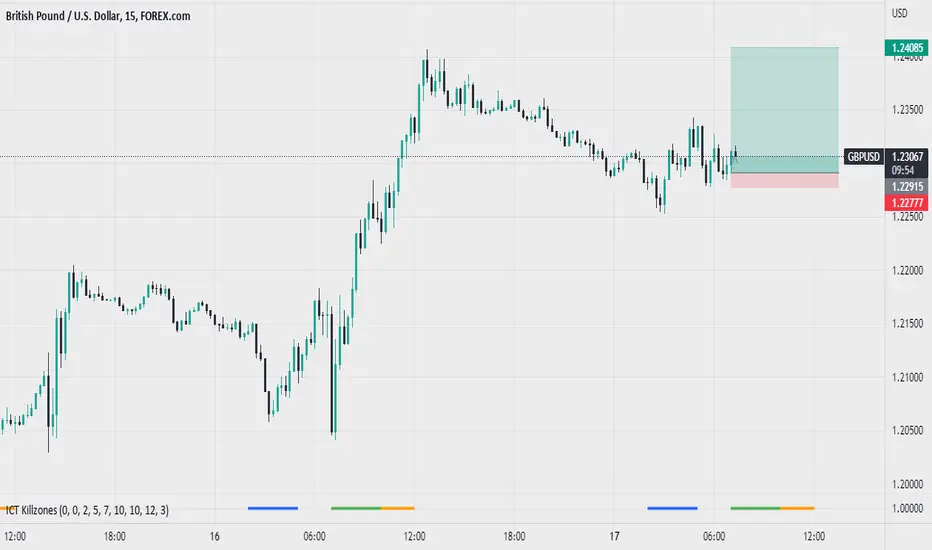This screenshot has height=550, width=932.
Task: Click the first blue killzone session line
Action: pyautogui.click(x=273, y=508)
